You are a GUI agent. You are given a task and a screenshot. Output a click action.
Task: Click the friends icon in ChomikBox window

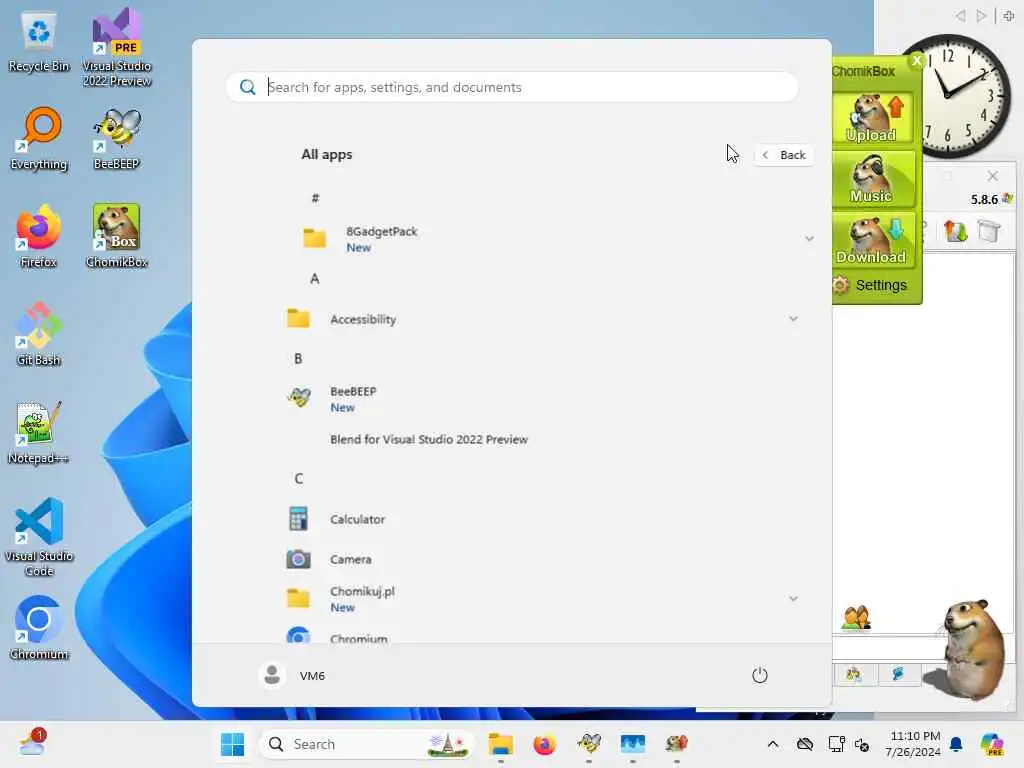point(856,618)
